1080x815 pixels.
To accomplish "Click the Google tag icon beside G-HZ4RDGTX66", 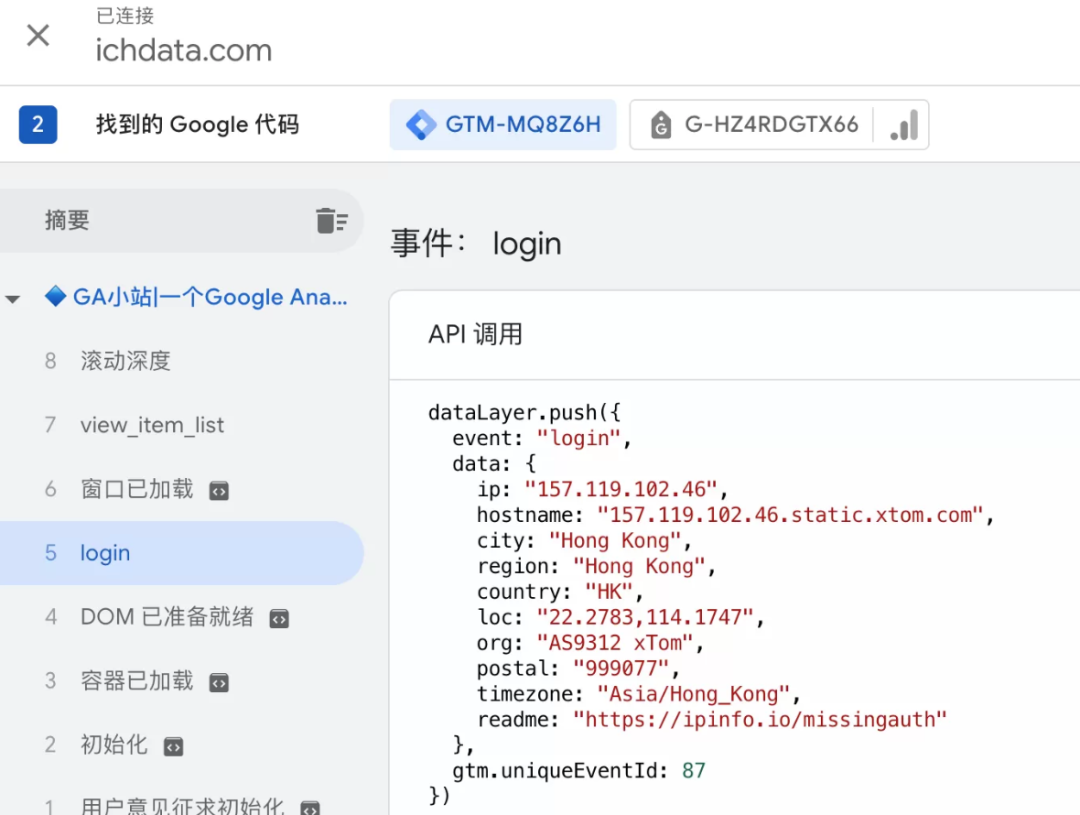I will 661,125.
